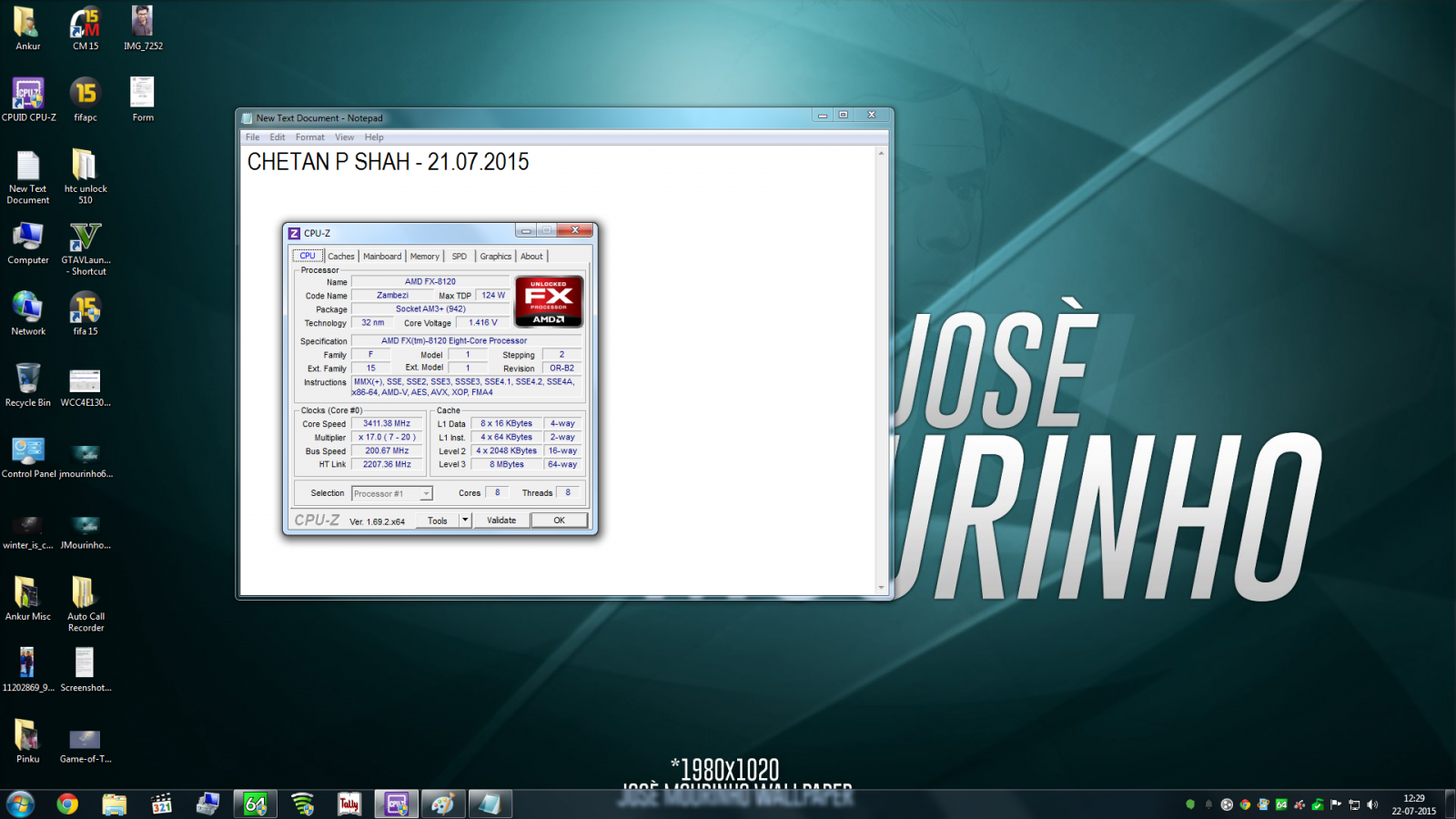Switch to the About tab in CPU-Z
The image size is (1456, 819).
531,257
